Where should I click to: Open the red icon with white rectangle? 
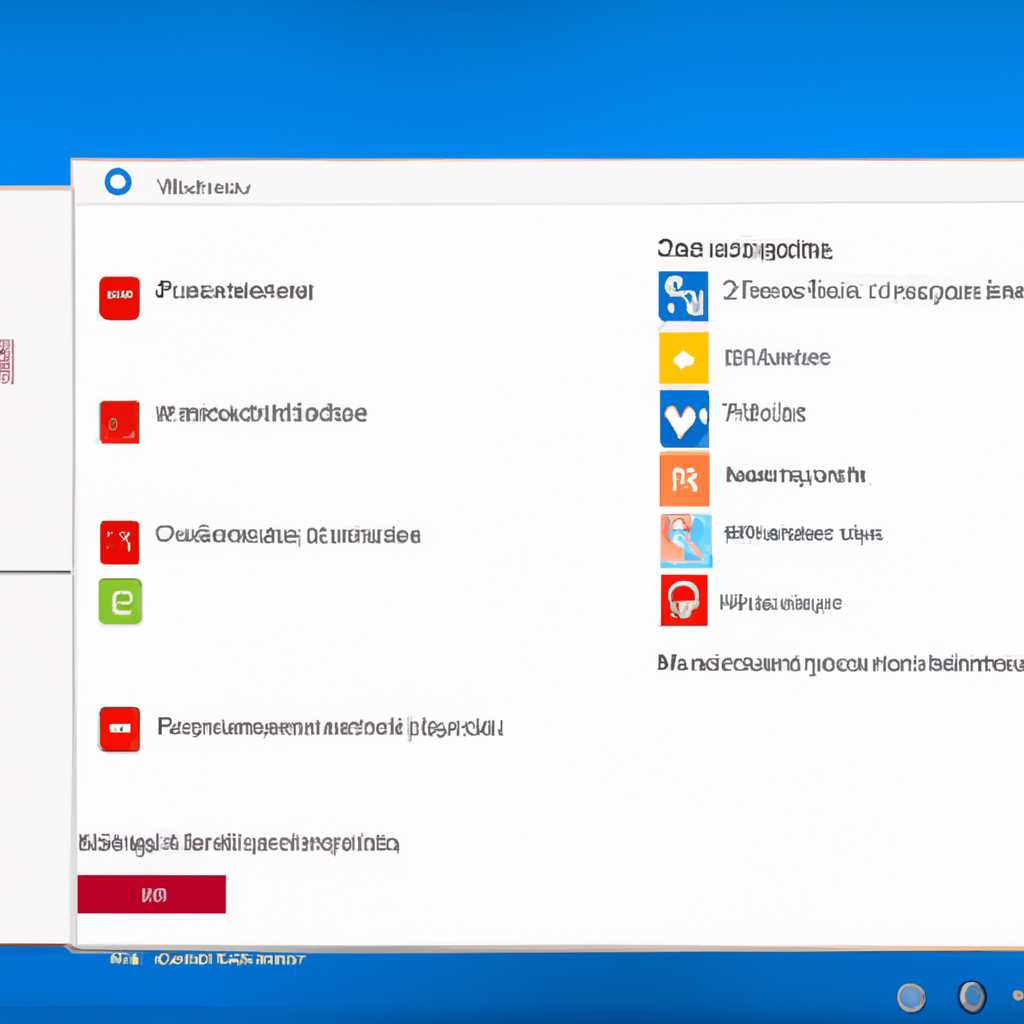(120, 729)
